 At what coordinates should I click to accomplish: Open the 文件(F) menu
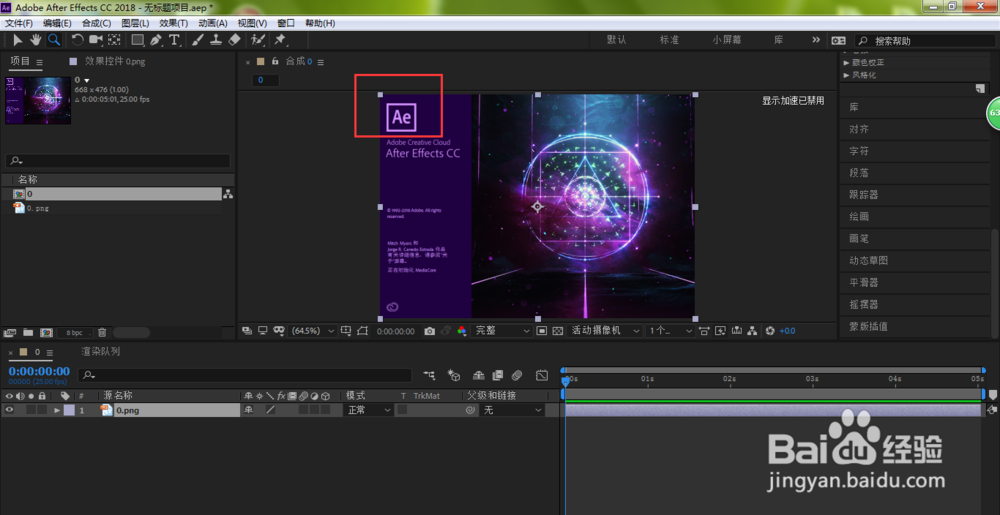coord(18,23)
